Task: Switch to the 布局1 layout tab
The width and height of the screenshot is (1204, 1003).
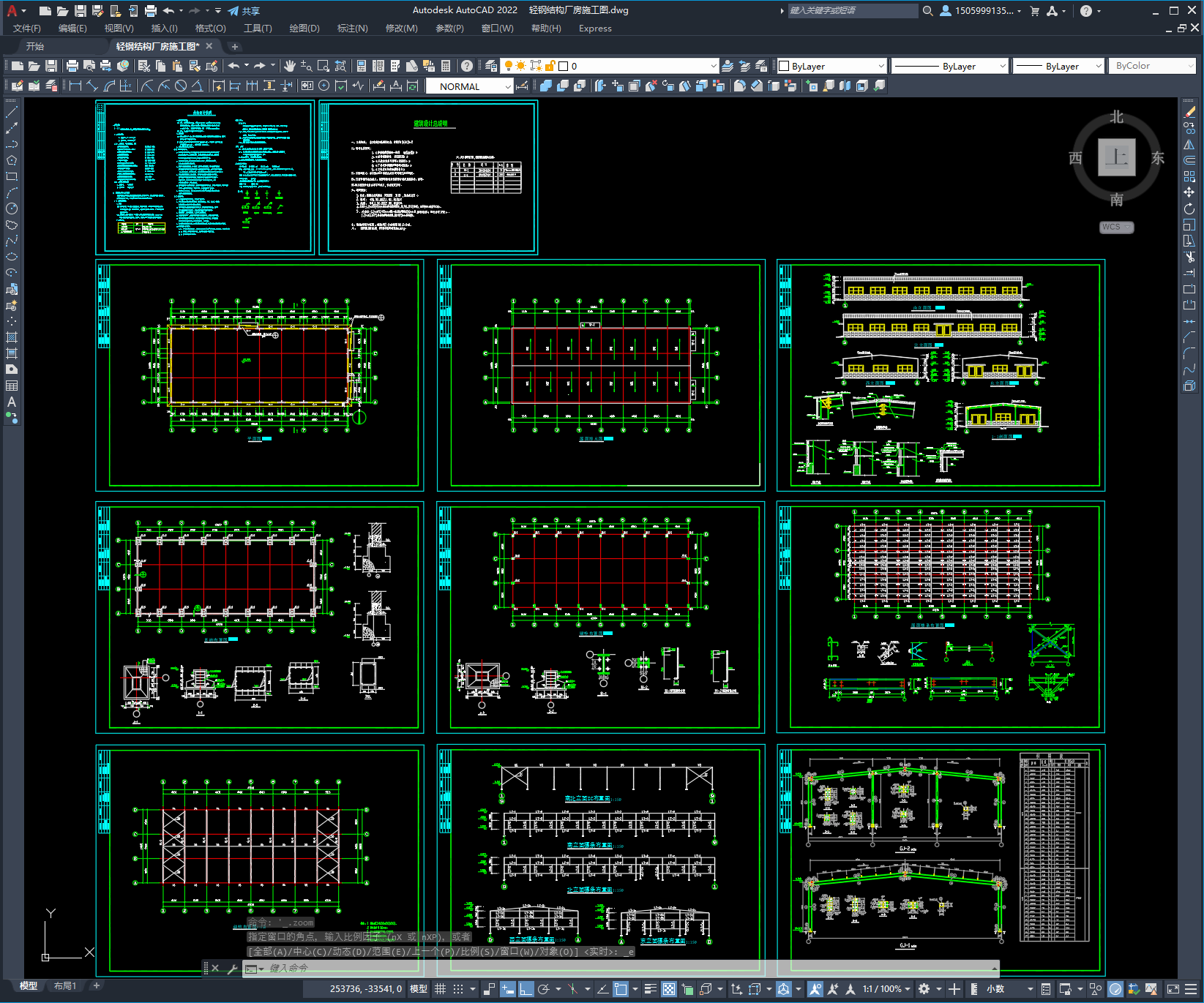Action: tap(65, 986)
